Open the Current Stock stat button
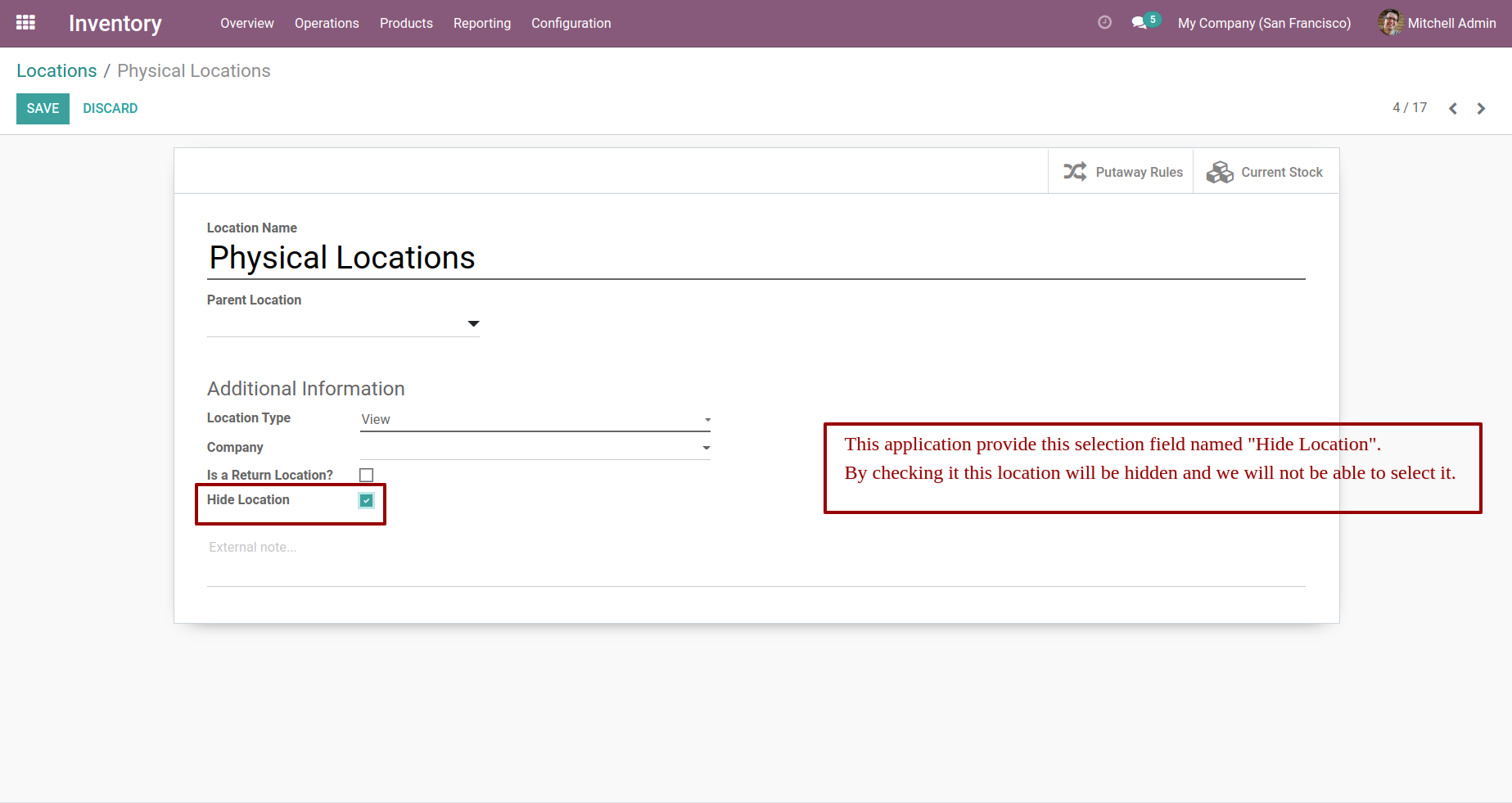The image size is (1512, 803). (x=1266, y=171)
